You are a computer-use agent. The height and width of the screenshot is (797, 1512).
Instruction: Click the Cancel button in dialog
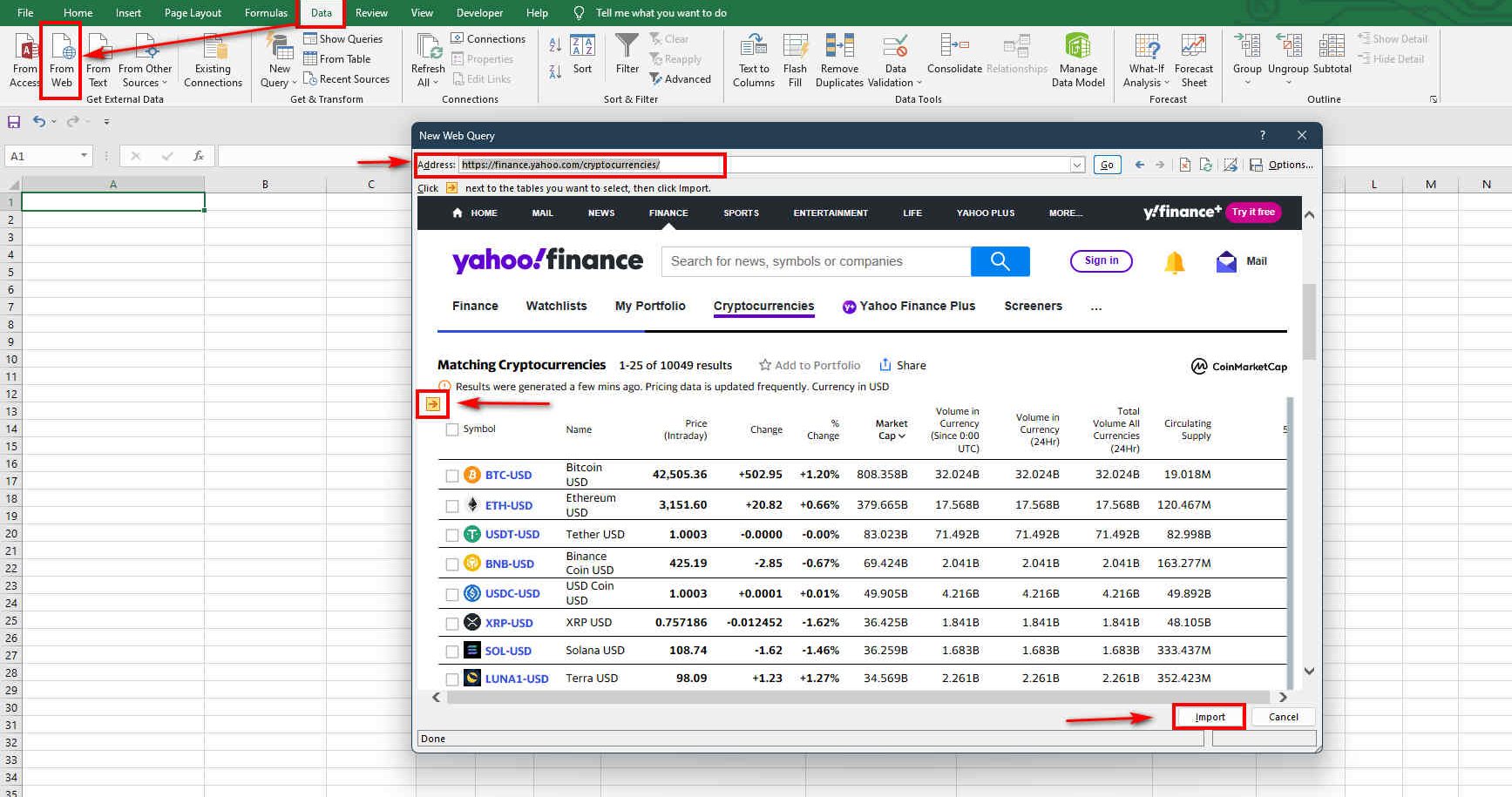pyautogui.click(x=1283, y=717)
